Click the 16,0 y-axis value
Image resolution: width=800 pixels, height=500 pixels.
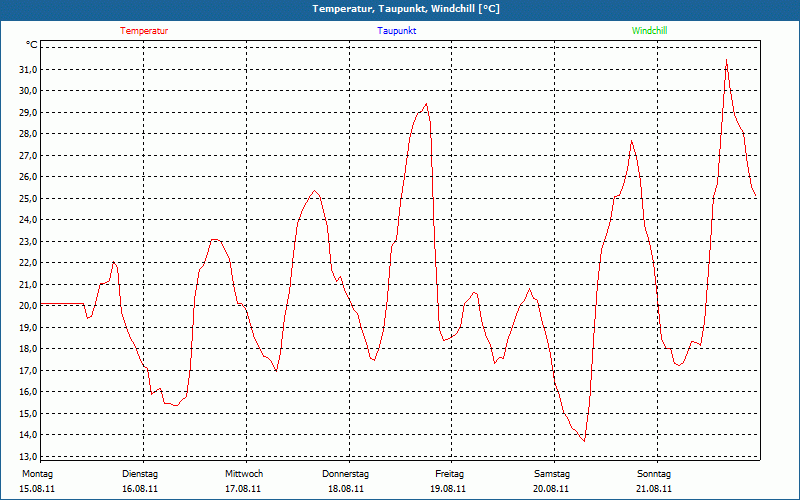tap(29, 392)
